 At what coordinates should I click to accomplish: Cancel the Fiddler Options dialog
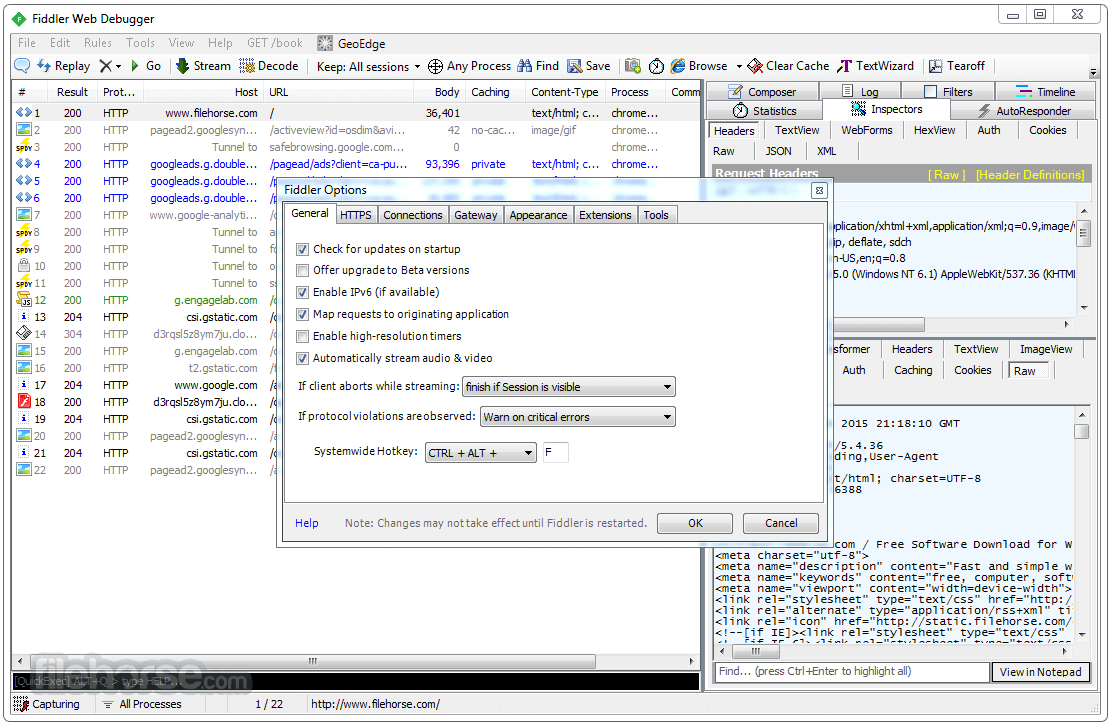tap(781, 523)
